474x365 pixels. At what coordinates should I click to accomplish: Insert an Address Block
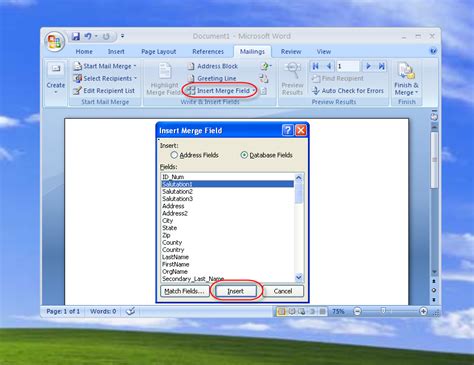(213, 66)
